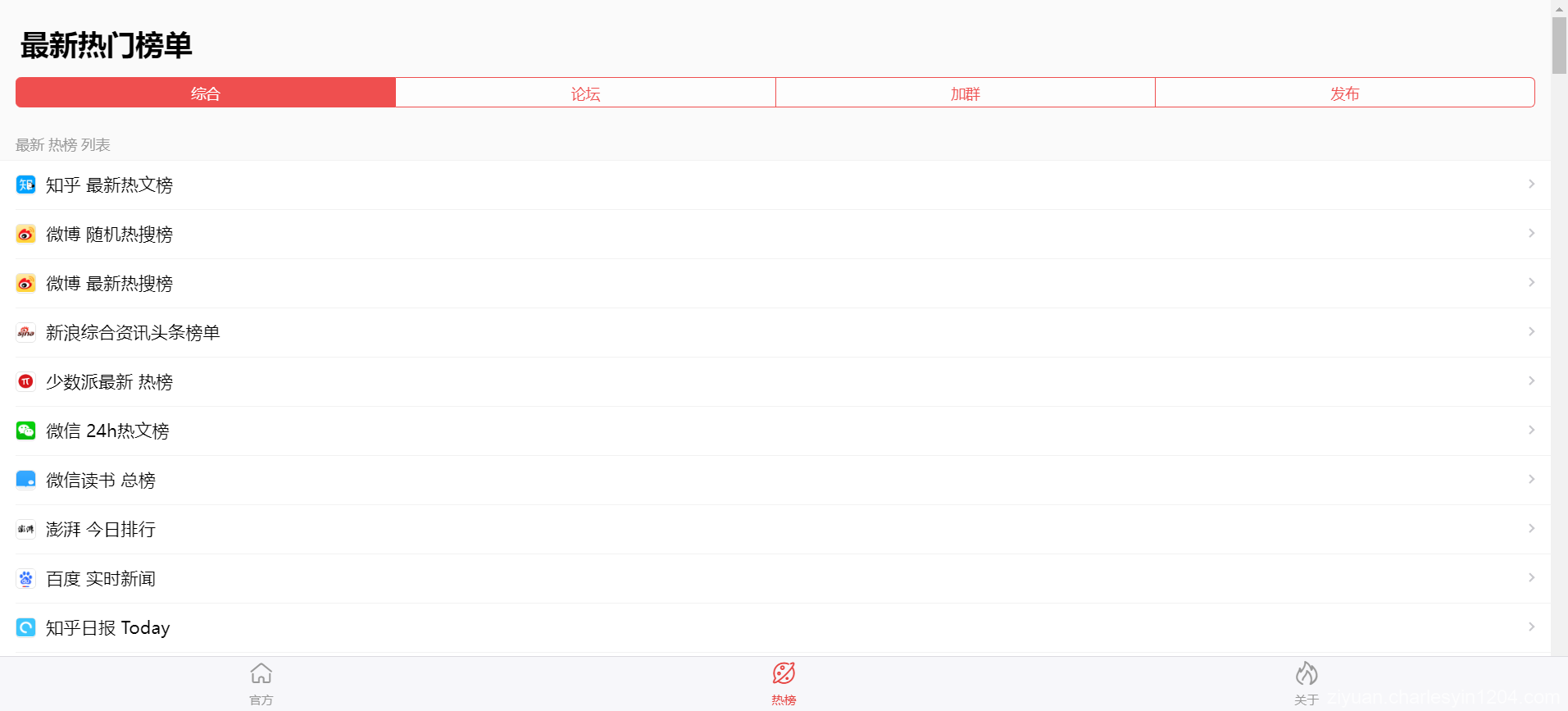The height and width of the screenshot is (711, 1568).
Task: Click the Weibo icon beside 微博 随机热搜榜
Action: (x=25, y=234)
